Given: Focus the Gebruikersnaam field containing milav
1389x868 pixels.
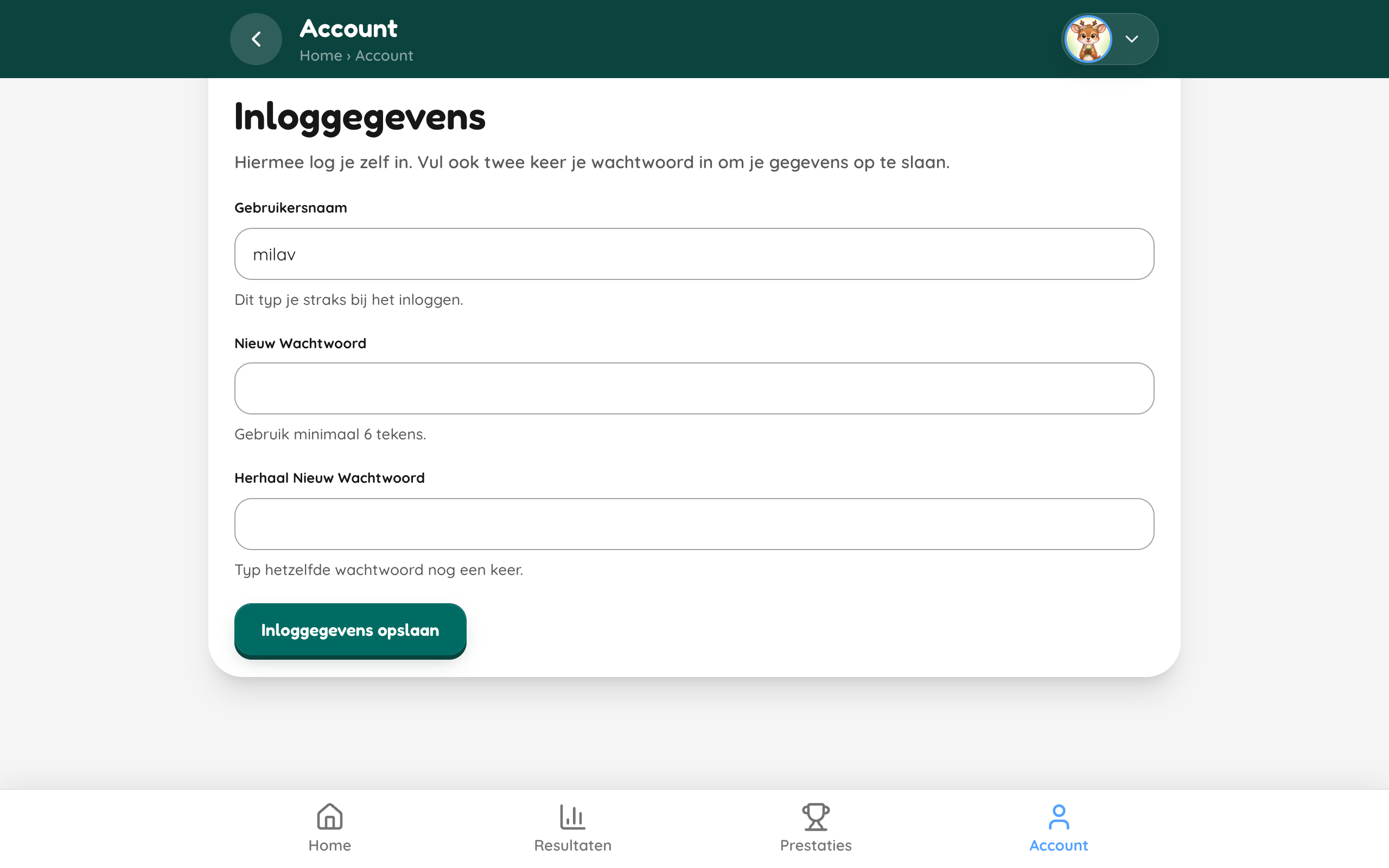Looking at the screenshot, I should click(694, 254).
